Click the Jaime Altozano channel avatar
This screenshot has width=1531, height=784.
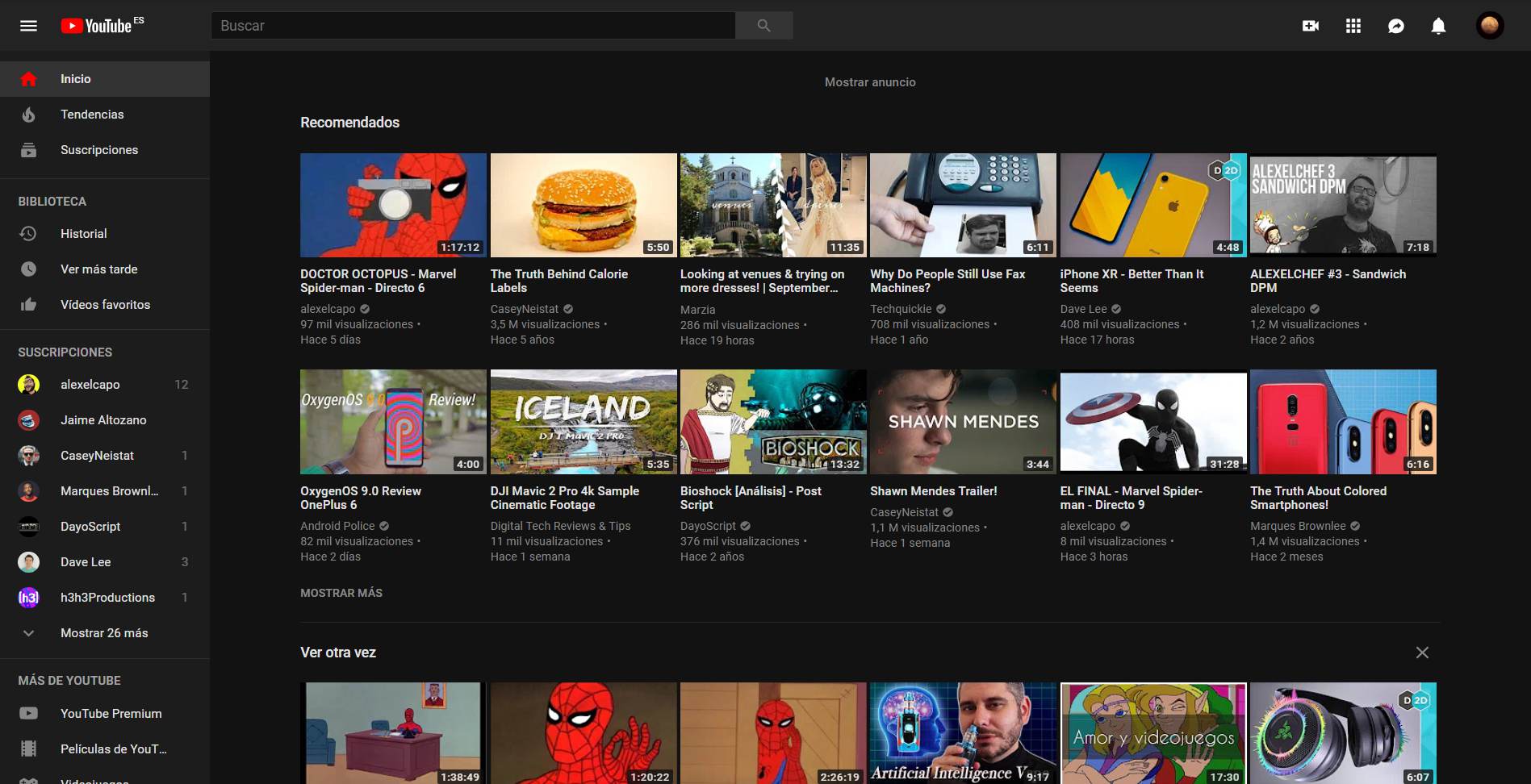pos(28,420)
